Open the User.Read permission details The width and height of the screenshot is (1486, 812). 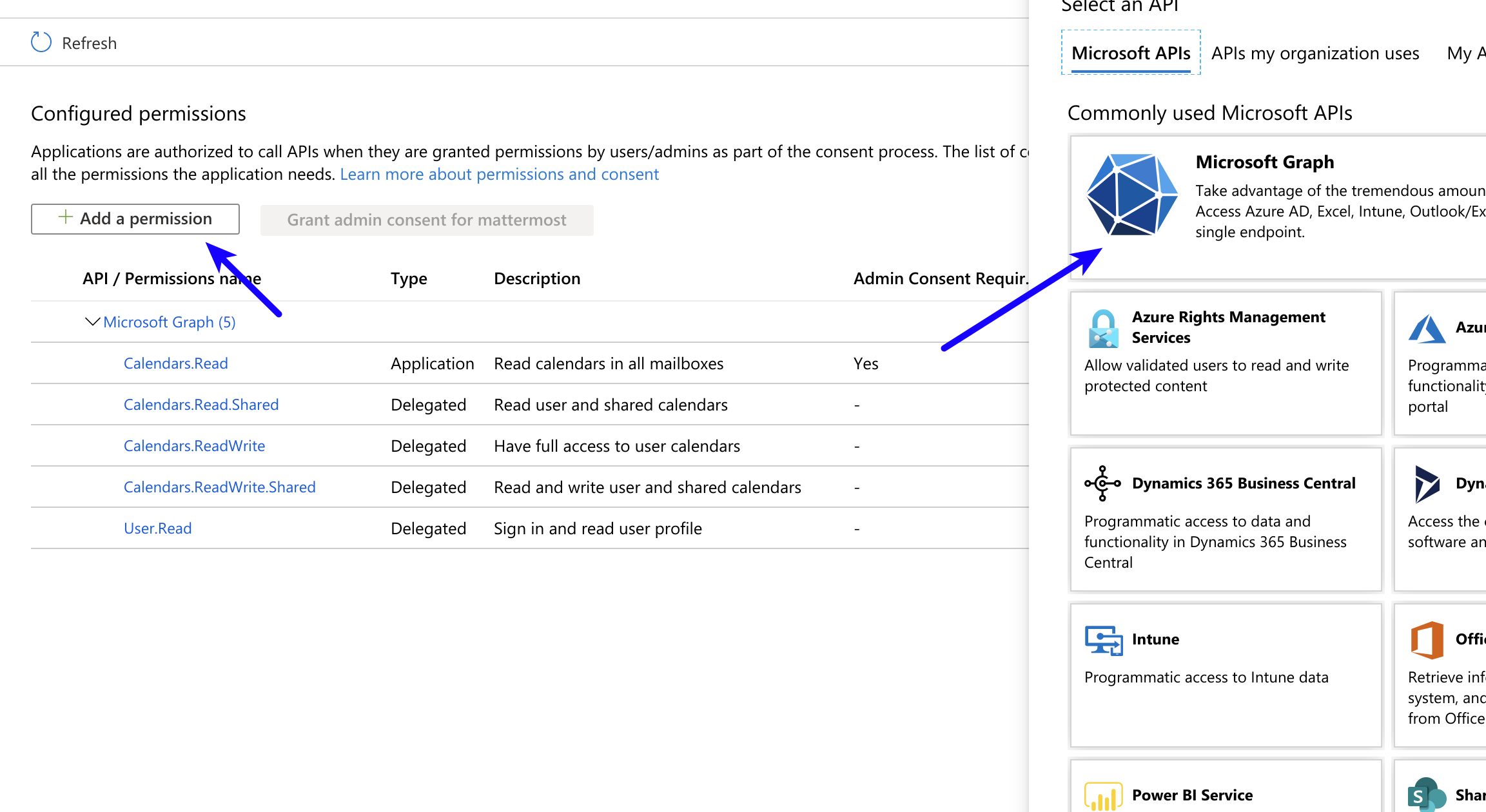pos(157,527)
